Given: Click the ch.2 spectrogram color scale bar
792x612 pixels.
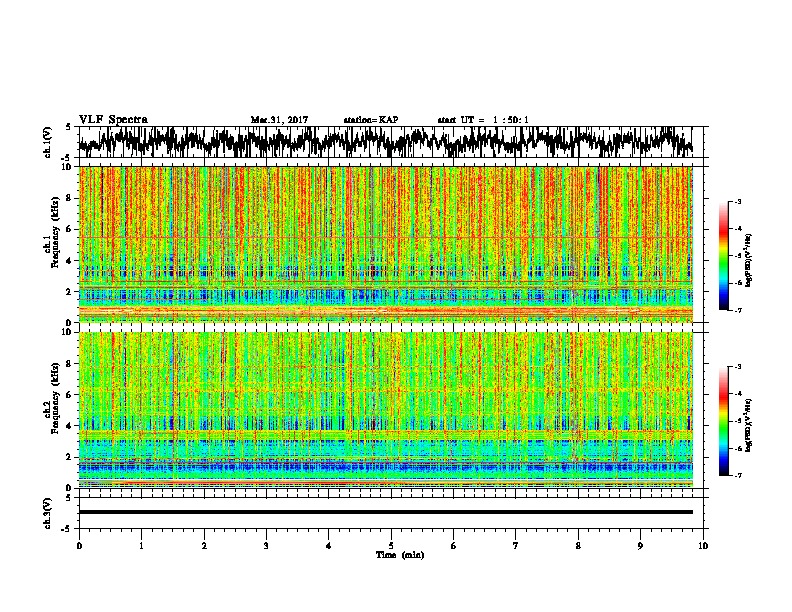Looking at the screenshot, I should tap(723, 421).
